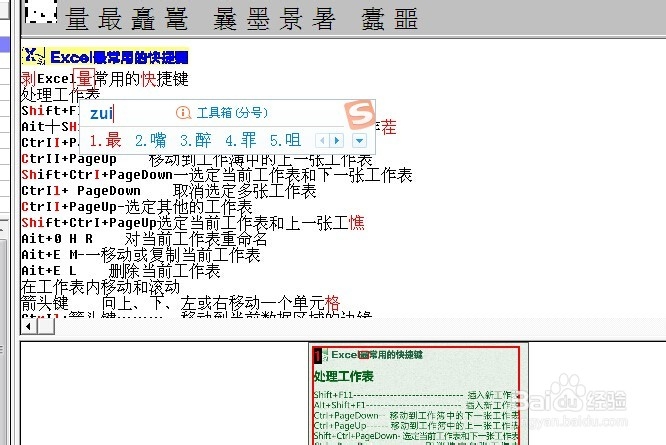This screenshot has width=666, height=445.
Task: Open the 工具箱 (分号) toolbox link
Action: tap(232, 113)
